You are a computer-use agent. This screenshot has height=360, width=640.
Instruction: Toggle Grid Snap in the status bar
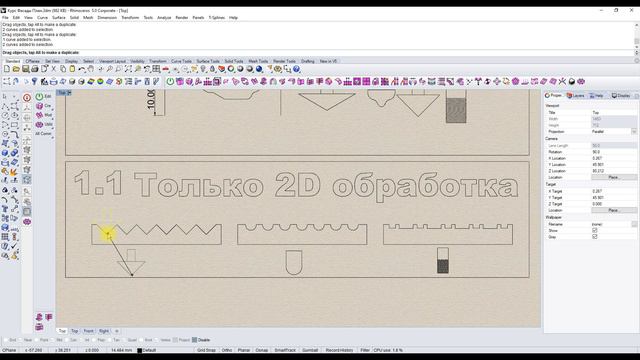click(206, 350)
